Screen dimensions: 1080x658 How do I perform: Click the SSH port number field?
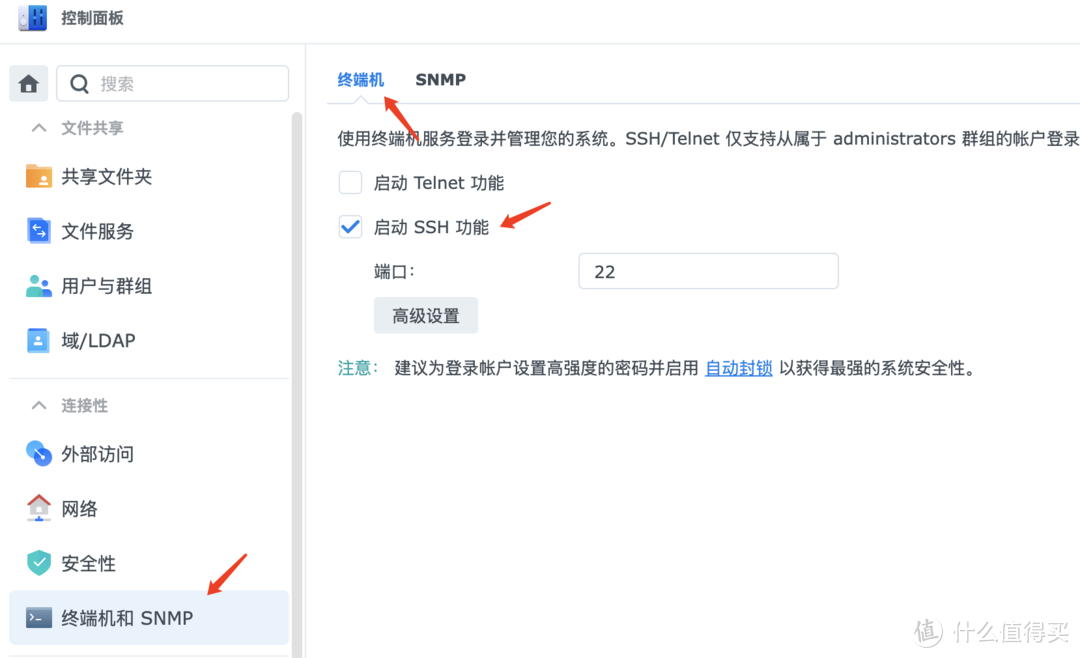point(708,270)
